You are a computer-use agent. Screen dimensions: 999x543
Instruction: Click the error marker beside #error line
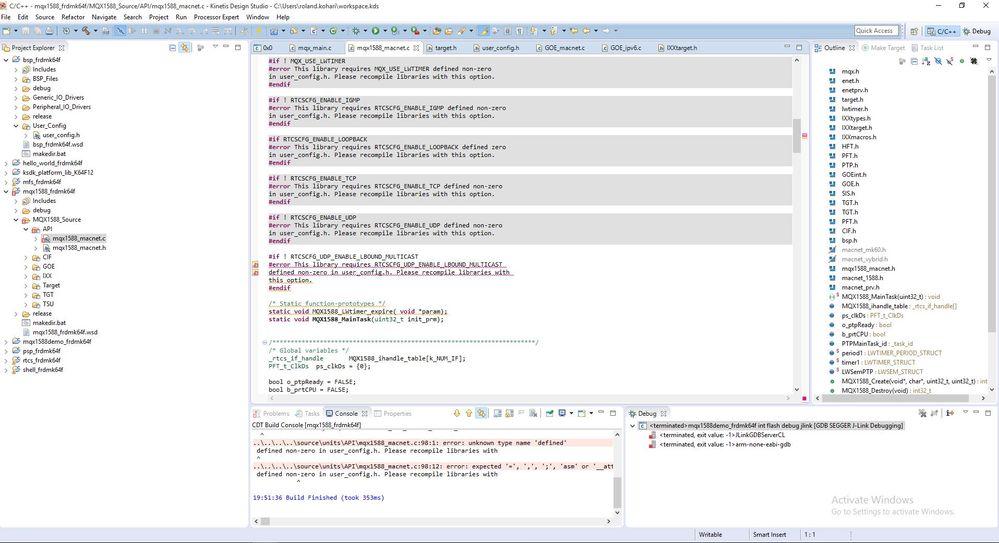point(255,264)
